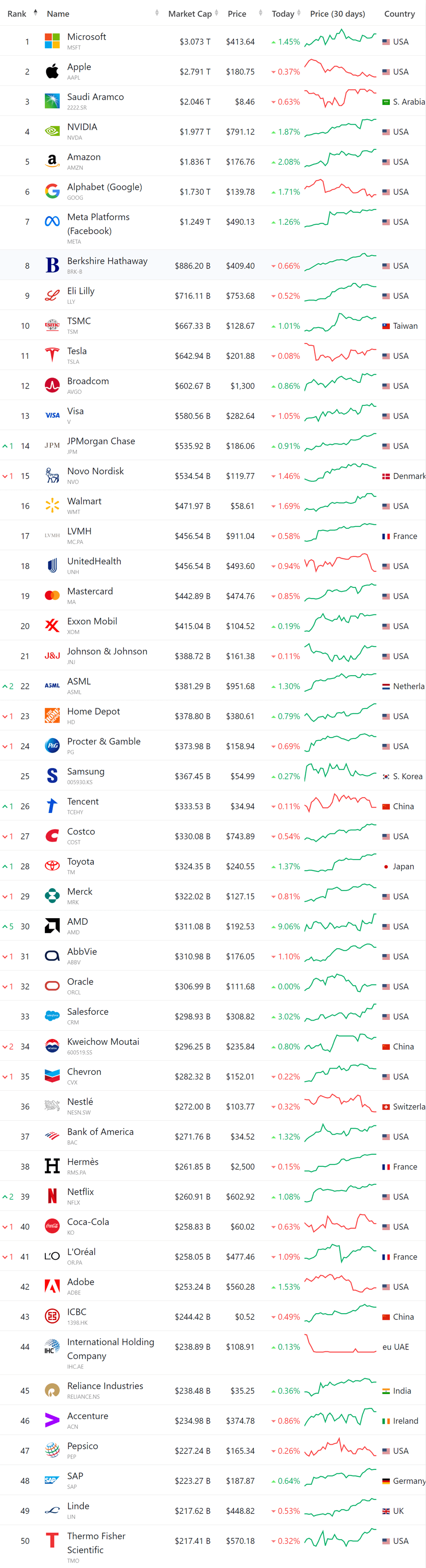Click the Samsung logo icon

click(52, 775)
